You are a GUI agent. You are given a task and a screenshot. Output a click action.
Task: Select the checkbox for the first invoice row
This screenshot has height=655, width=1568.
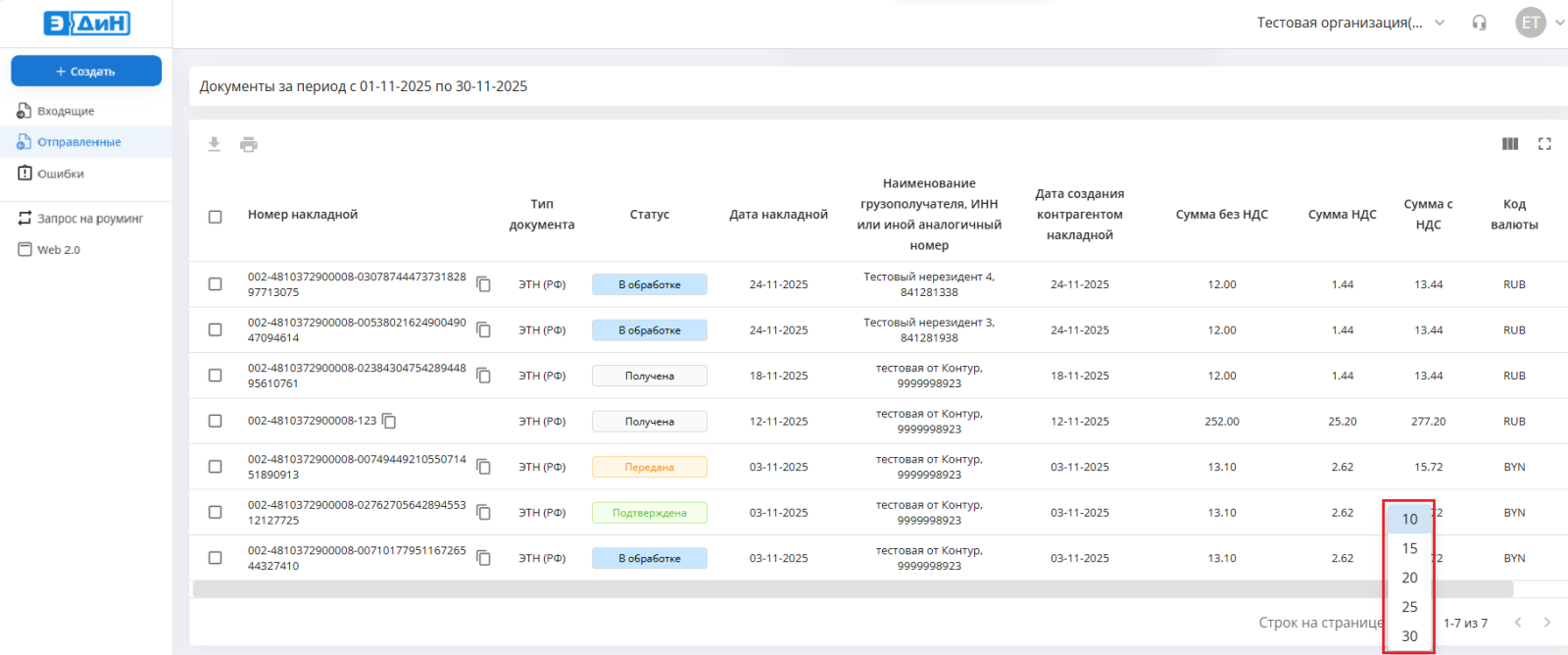click(215, 284)
